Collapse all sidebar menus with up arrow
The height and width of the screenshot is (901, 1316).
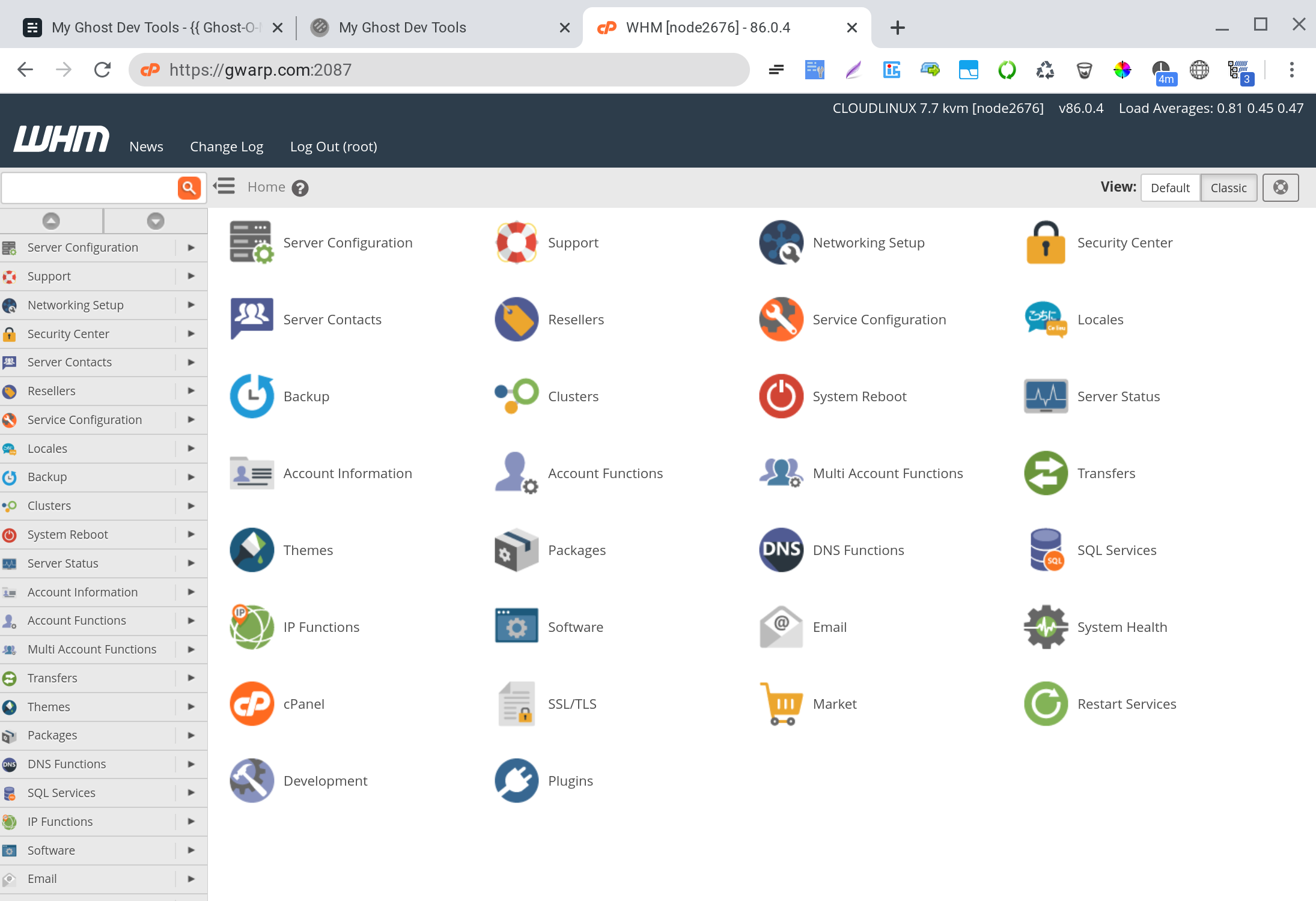[x=51, y=221]
